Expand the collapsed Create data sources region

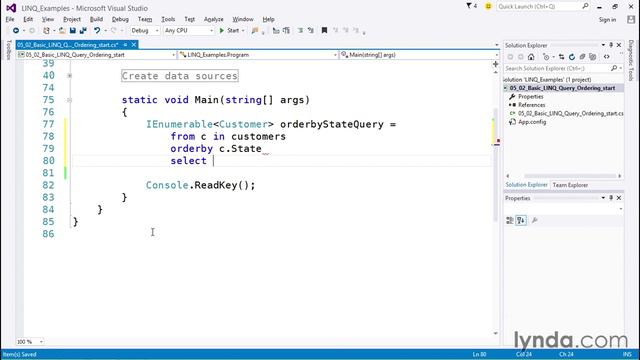[69, 76]
